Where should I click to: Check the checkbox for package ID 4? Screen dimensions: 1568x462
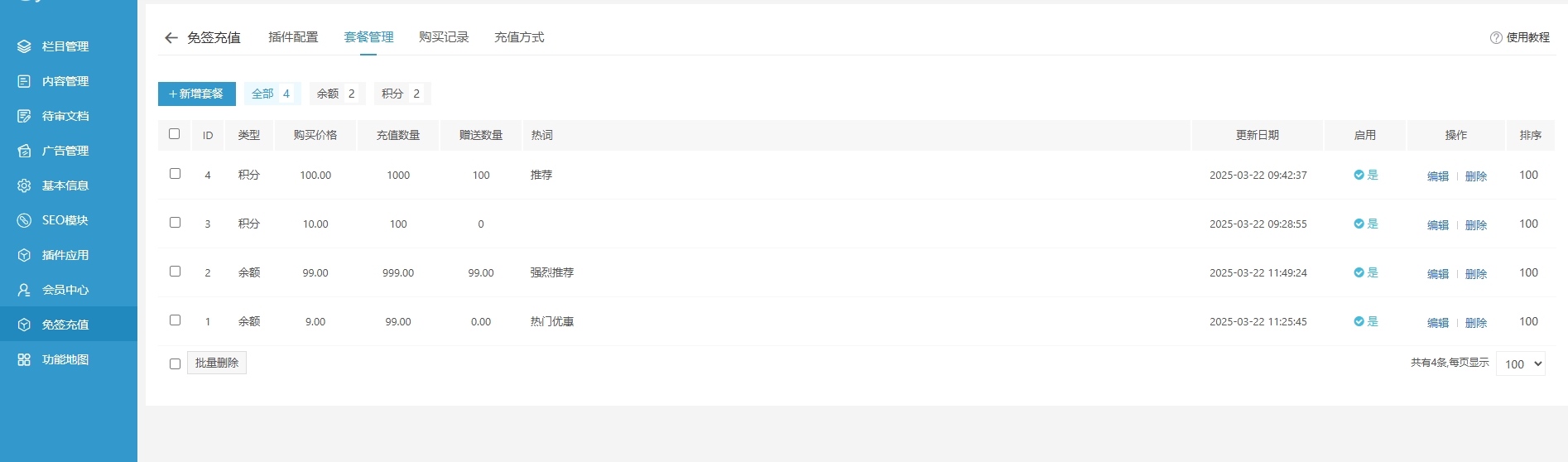click(x=175, y=174)
